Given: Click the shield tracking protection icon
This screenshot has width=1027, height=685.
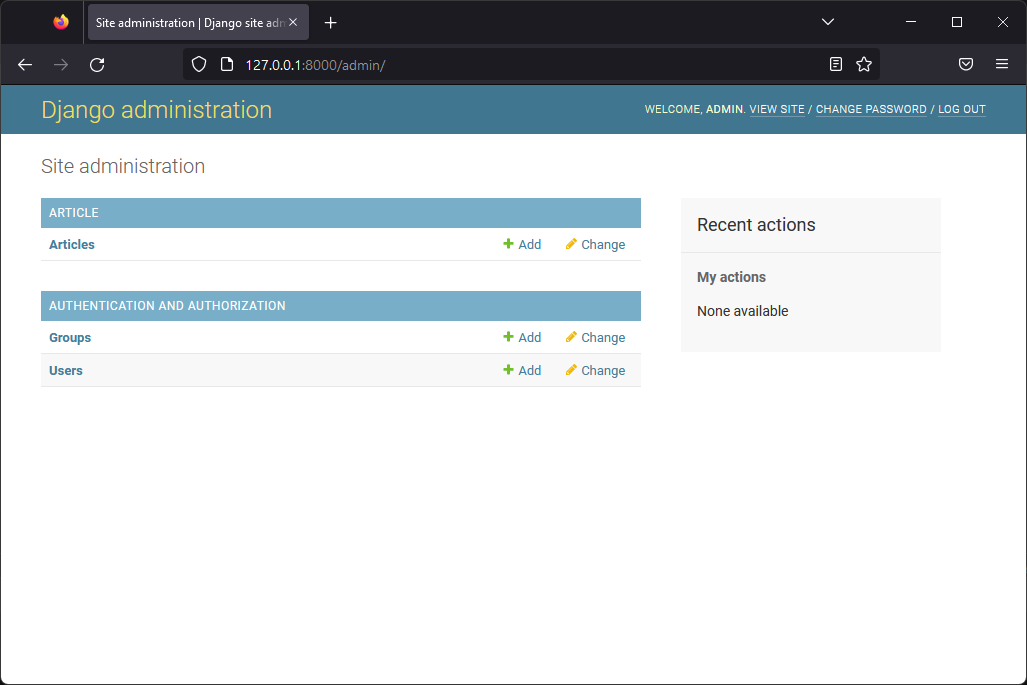Looking at the screenshot, I should (x=199, y=65).
